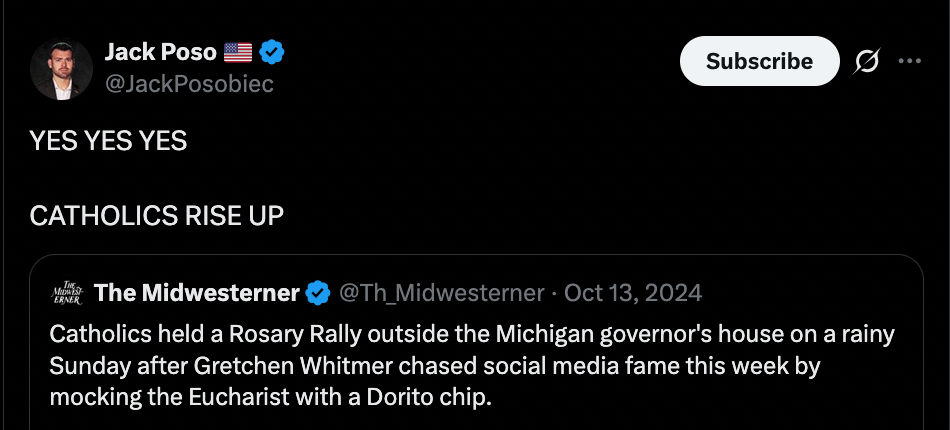Image resolution: width=950 pixels, height=430 pixels.
Task: Click the @Th_Midwesterner handle
Action: click(x=441, y=293)
